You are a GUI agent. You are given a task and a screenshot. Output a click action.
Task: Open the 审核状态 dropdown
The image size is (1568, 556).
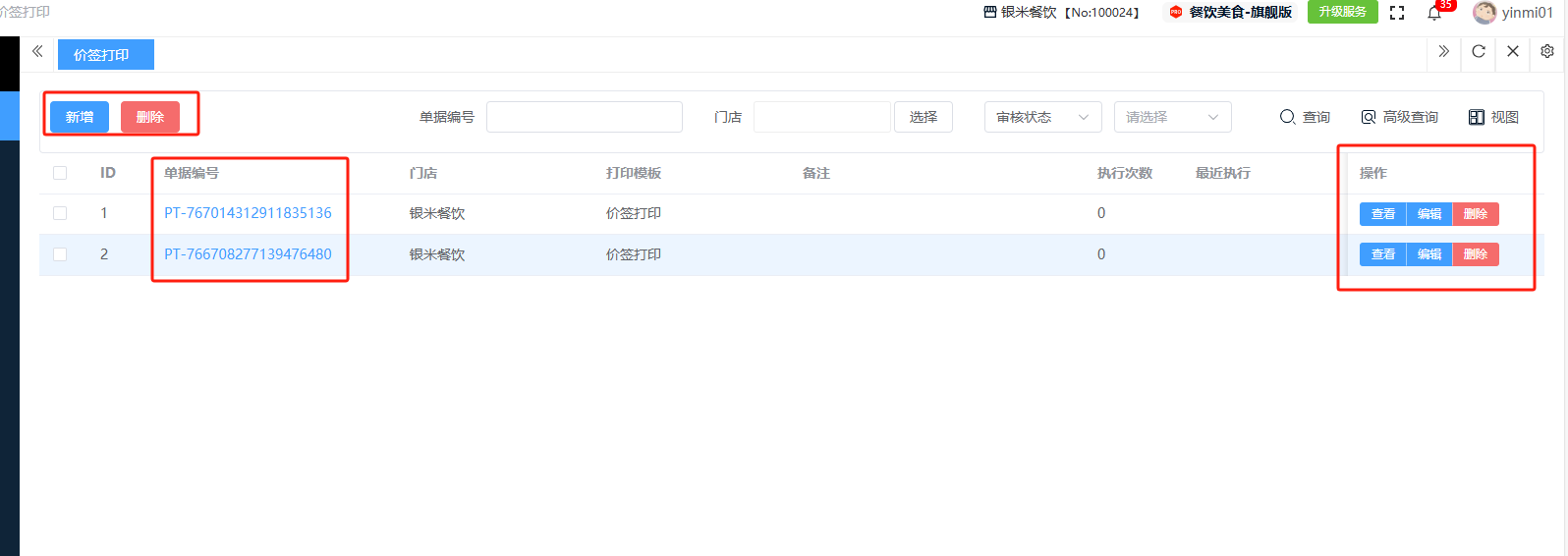click(x=1042, y=117)
